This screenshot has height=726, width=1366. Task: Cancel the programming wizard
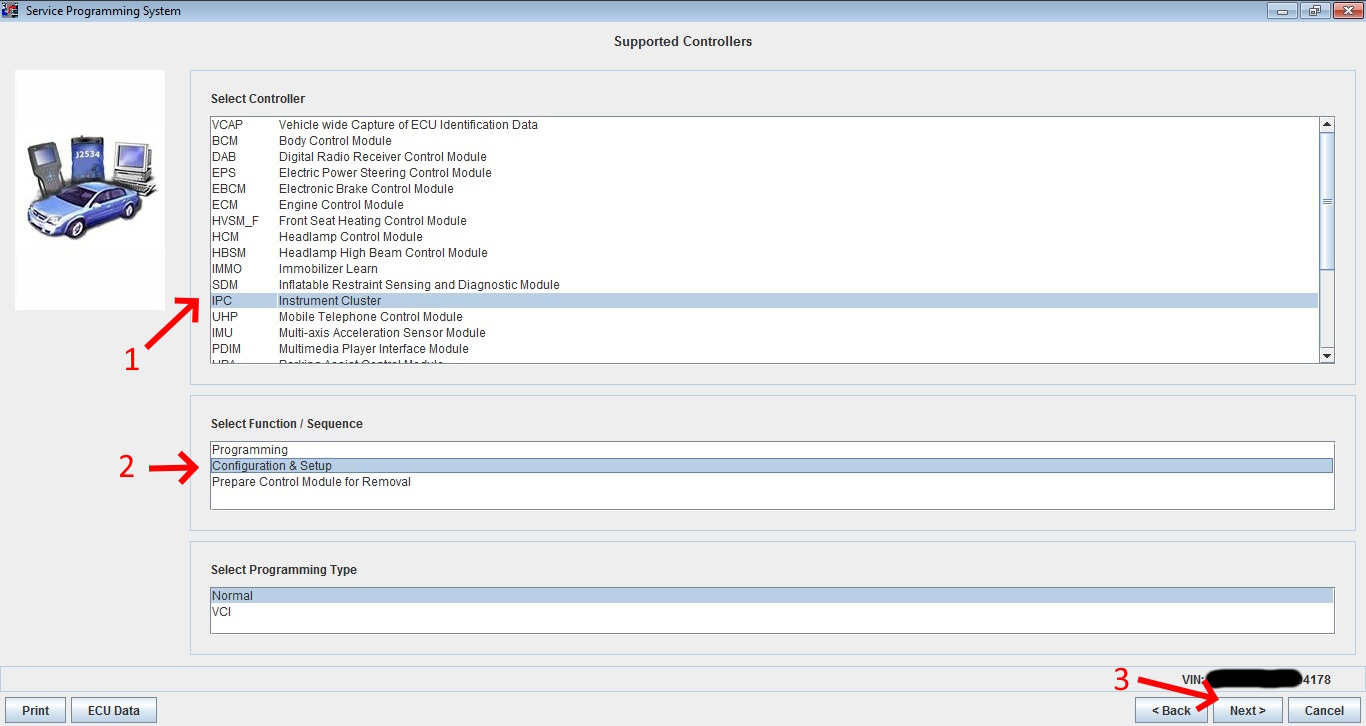[x=1324, y=710]
